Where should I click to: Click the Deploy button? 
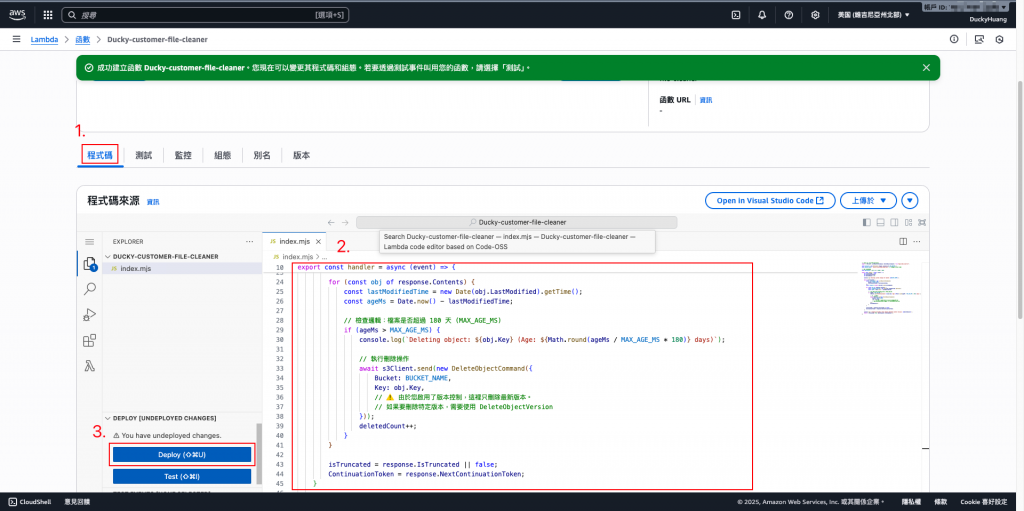point(182,455)
